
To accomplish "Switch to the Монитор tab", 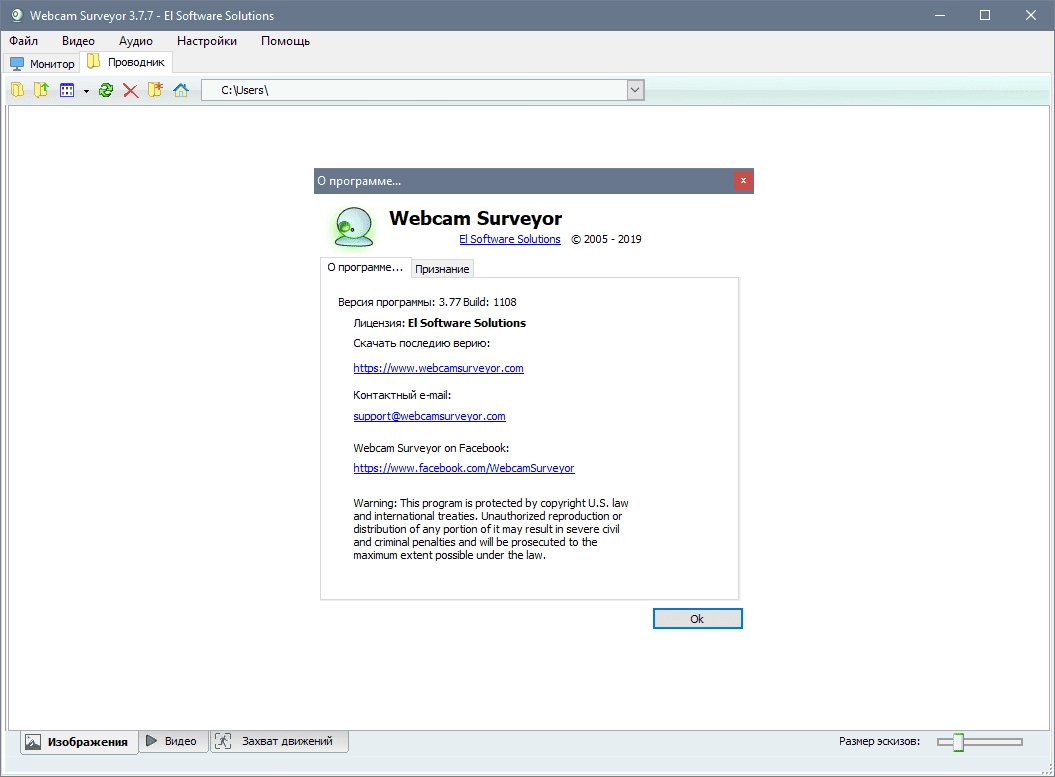I will [x=42, y=64].
